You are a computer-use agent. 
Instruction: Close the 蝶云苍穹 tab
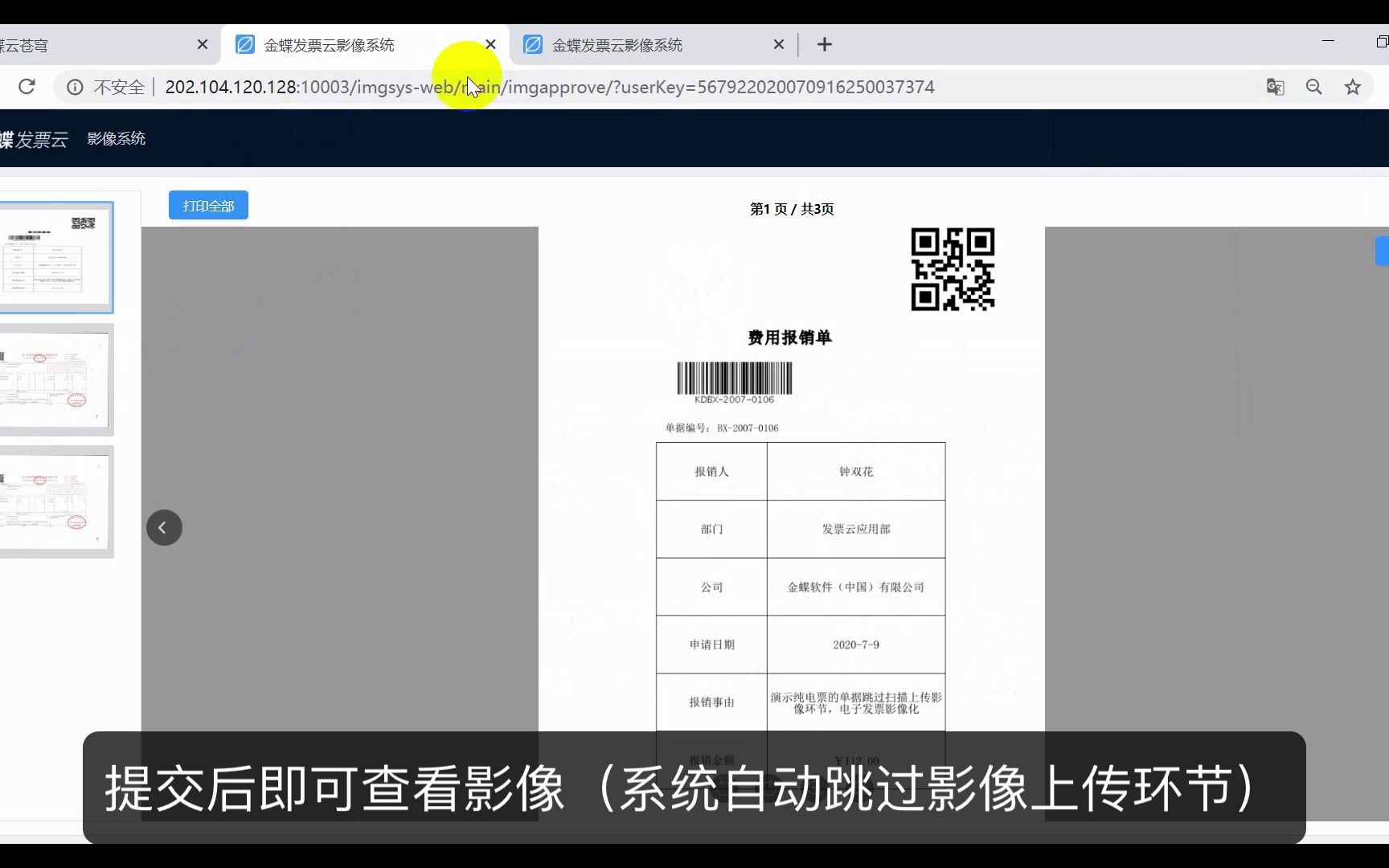coord(203,44)
